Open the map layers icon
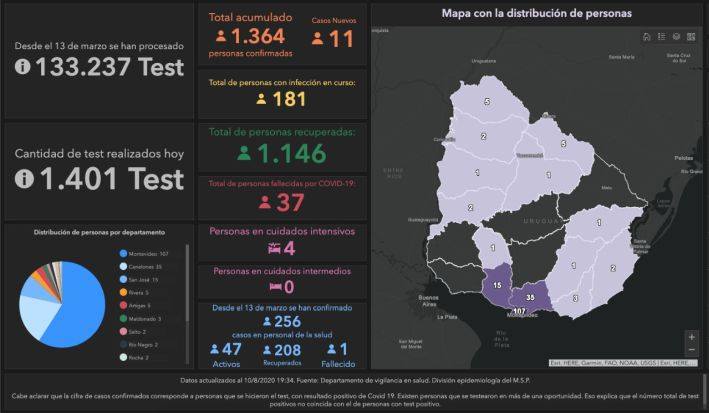Screen dimensions: 709x413 click(676, 37)
